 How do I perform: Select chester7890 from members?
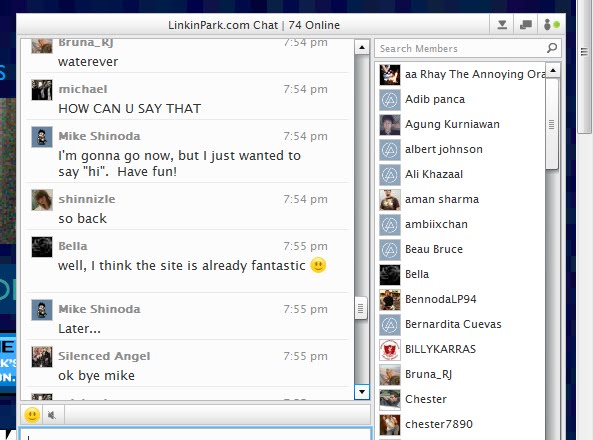pos(462,424)
